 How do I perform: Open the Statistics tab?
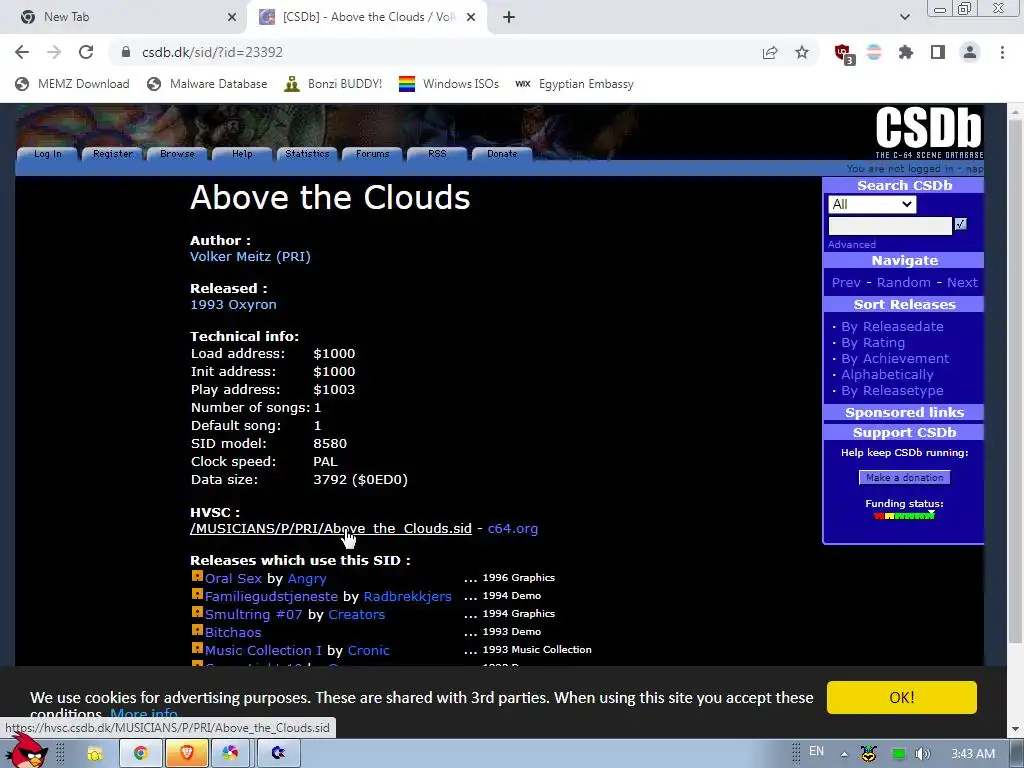(307, 153)
